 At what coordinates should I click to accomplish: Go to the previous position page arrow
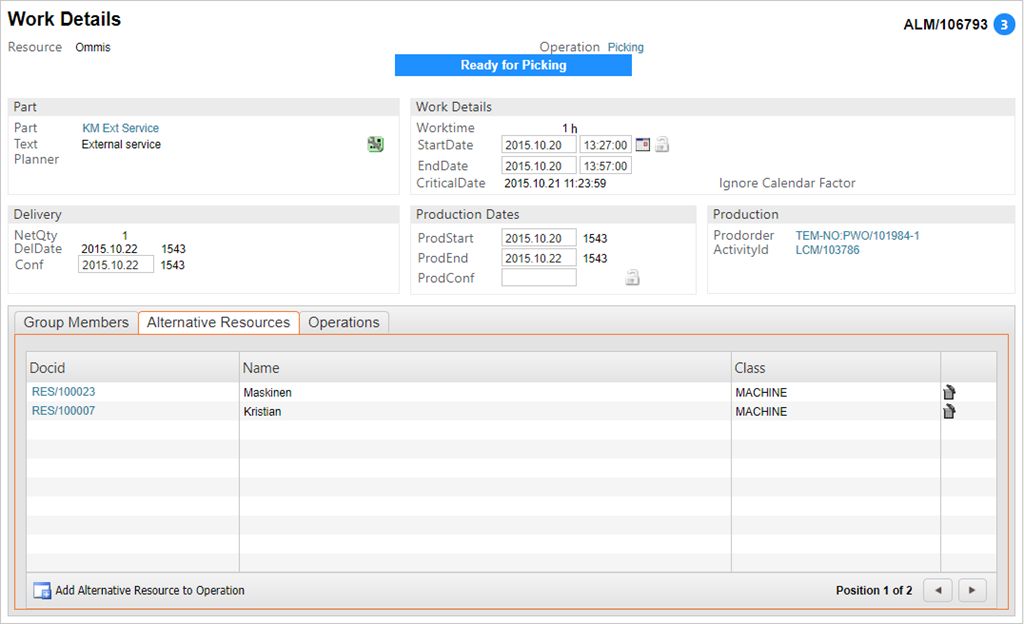(x=937, y=590)
